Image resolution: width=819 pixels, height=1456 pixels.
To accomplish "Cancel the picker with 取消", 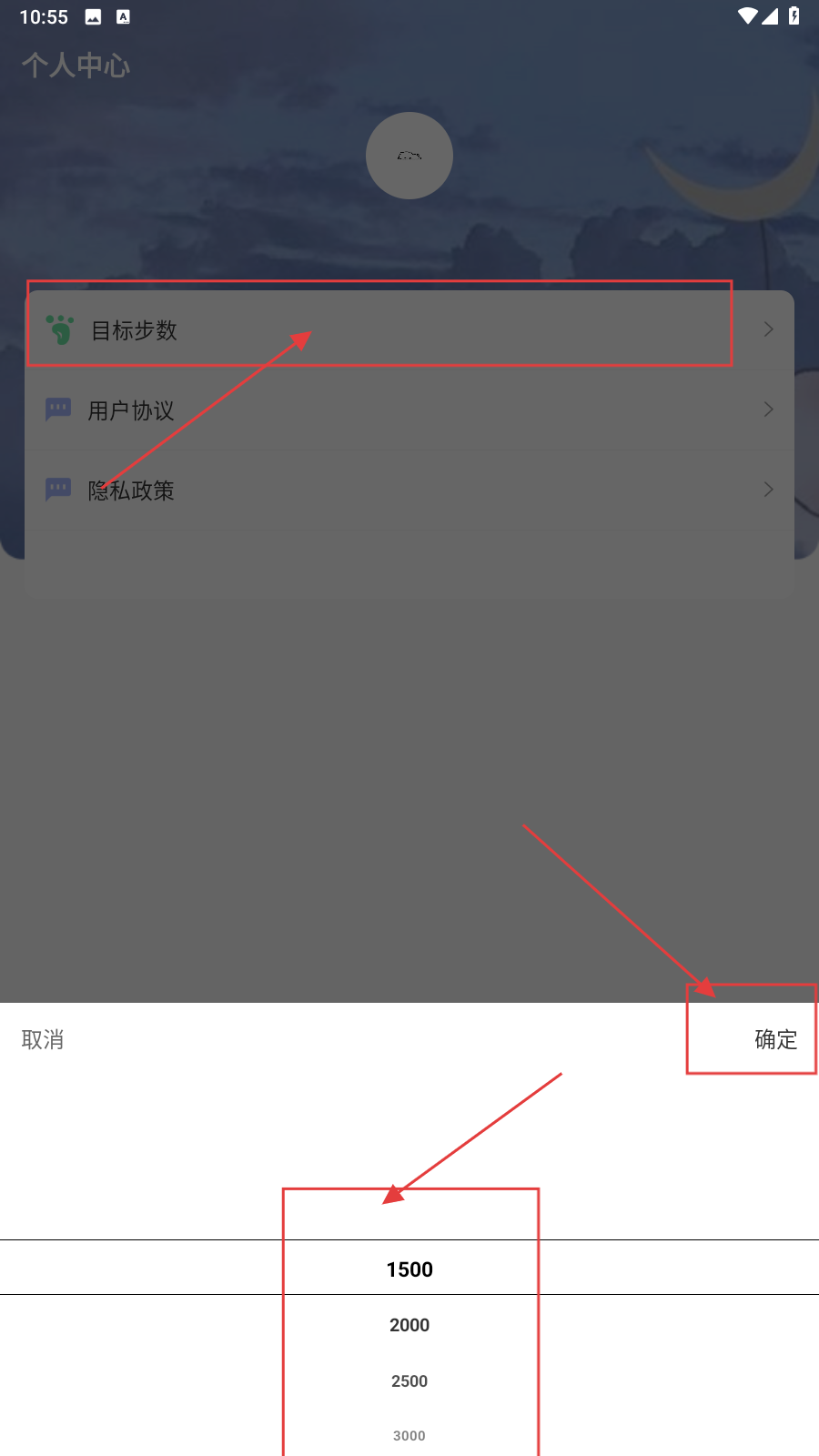I will pos(43,1039).
